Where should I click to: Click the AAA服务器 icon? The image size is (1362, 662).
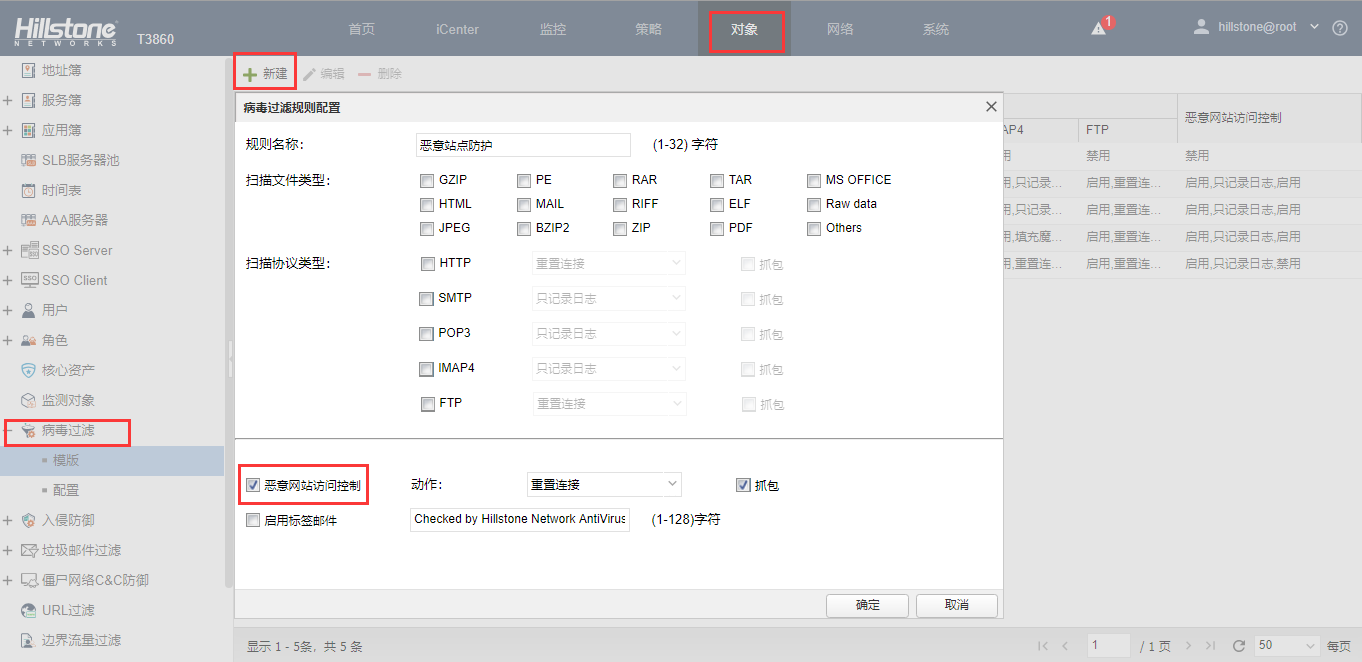(x=28, y=220)
